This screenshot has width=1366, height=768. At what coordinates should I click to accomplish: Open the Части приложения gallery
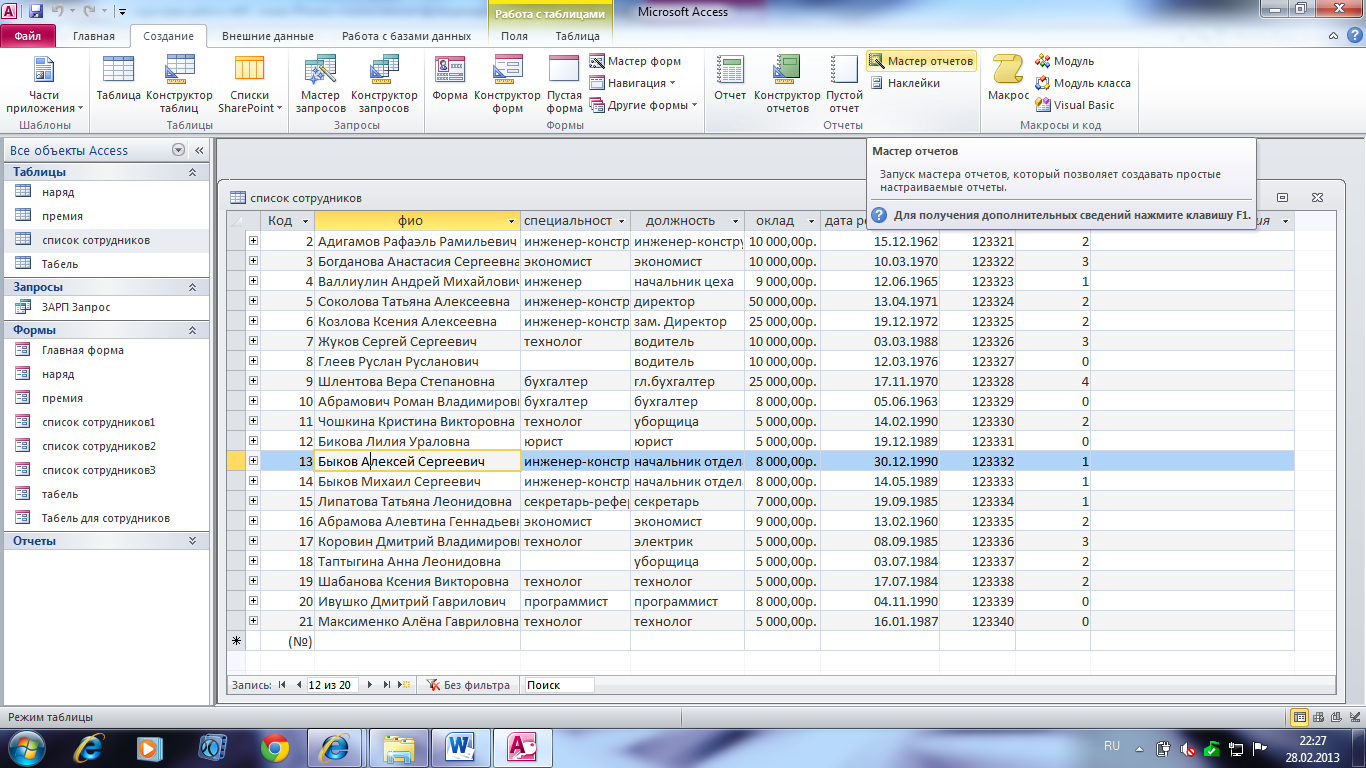tap(44, 85)
